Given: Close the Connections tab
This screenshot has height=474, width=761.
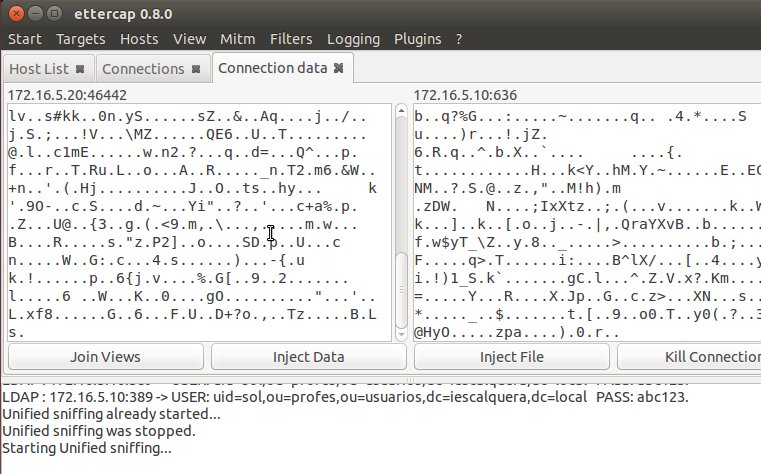Looking at the screenshot, I should 196,69.
